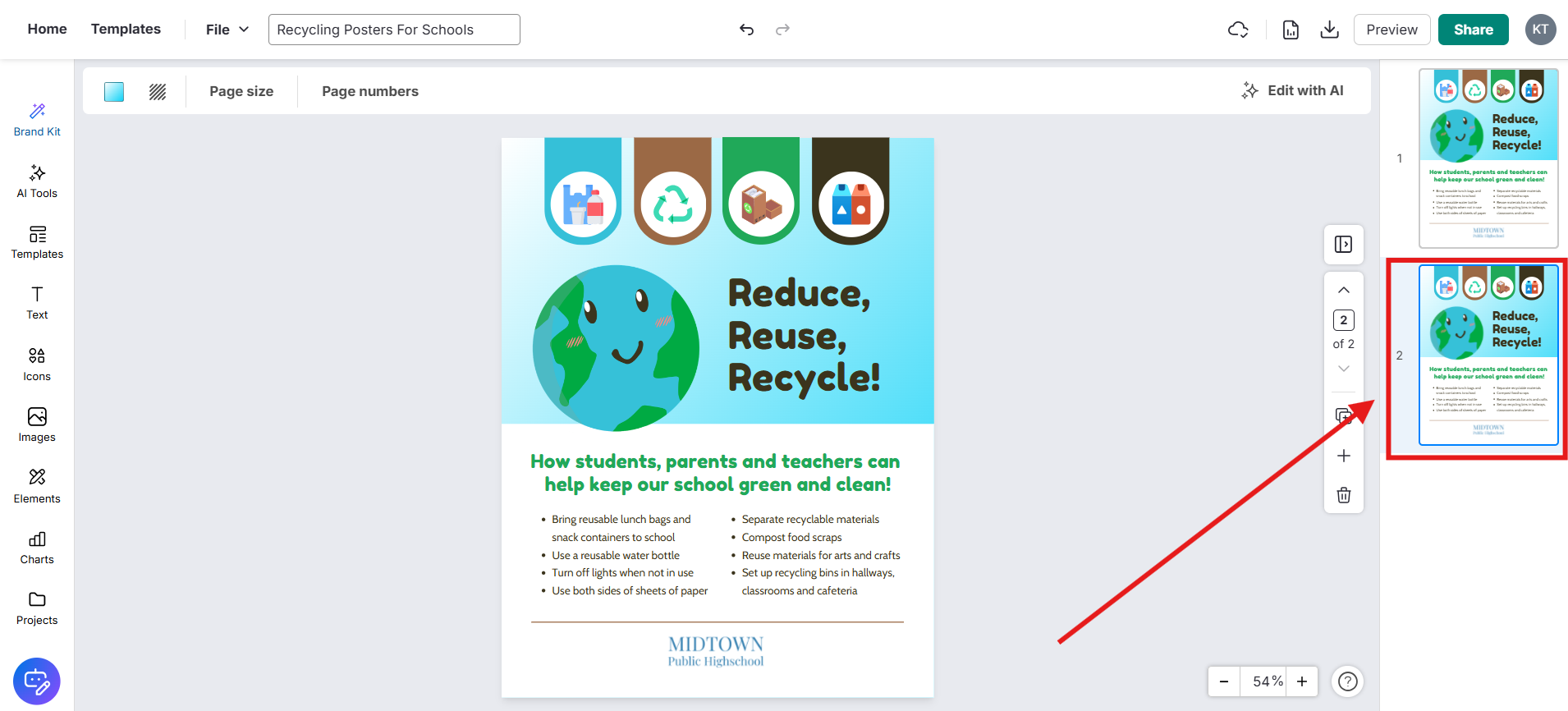
Task: Open the blue background color swatch
Action: (x=114, y=92)
